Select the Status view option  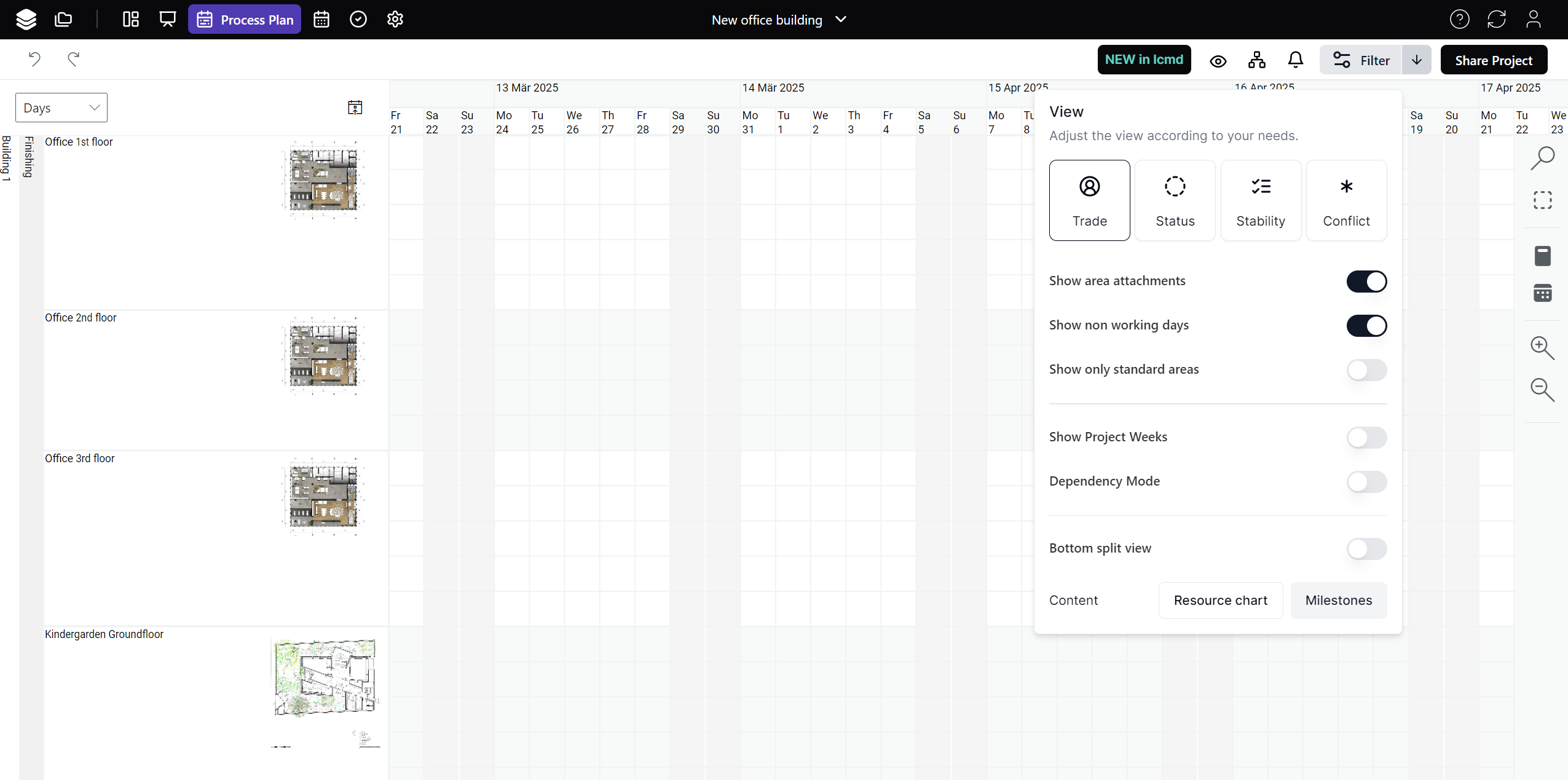tap(1175, 200)
